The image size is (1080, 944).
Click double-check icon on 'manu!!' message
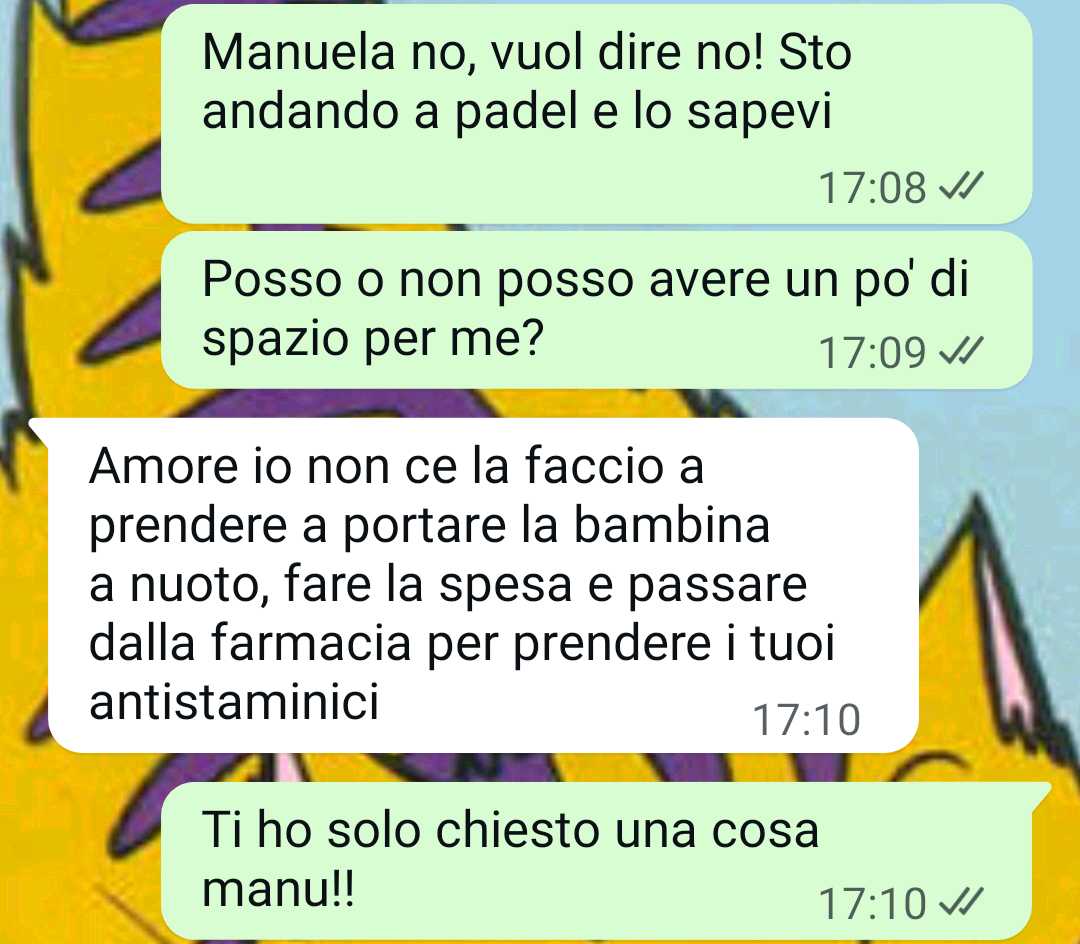click(x=962, y=902)
